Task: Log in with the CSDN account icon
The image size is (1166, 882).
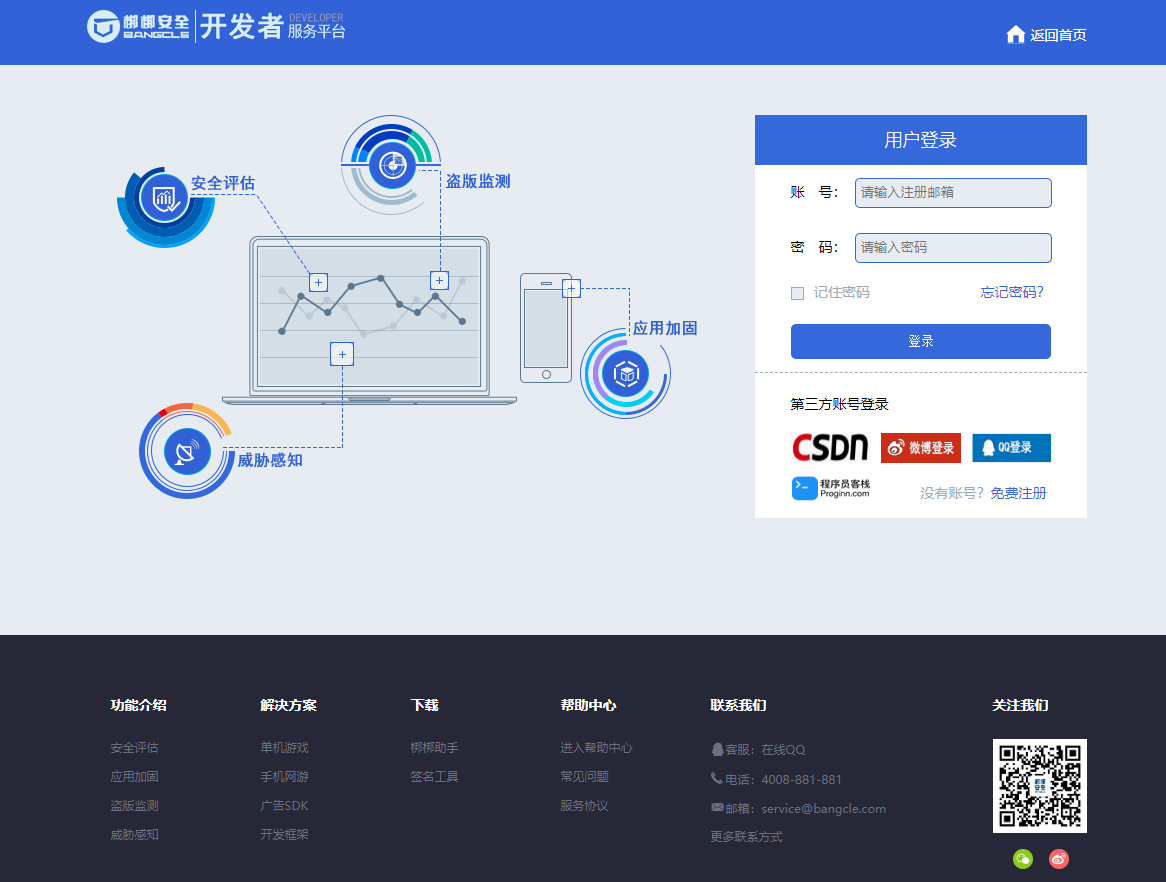Action: pos(830,448)
